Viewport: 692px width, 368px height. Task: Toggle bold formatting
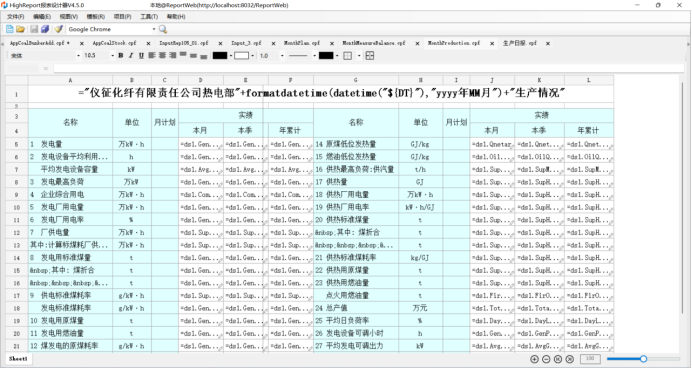click(x=120, y=56)
